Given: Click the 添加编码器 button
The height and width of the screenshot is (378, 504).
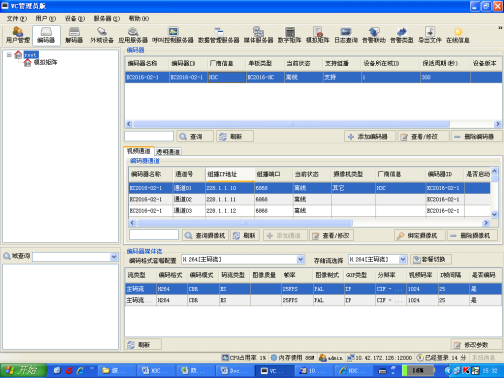Looking at the screenshot, I should [x=370, y=137].
